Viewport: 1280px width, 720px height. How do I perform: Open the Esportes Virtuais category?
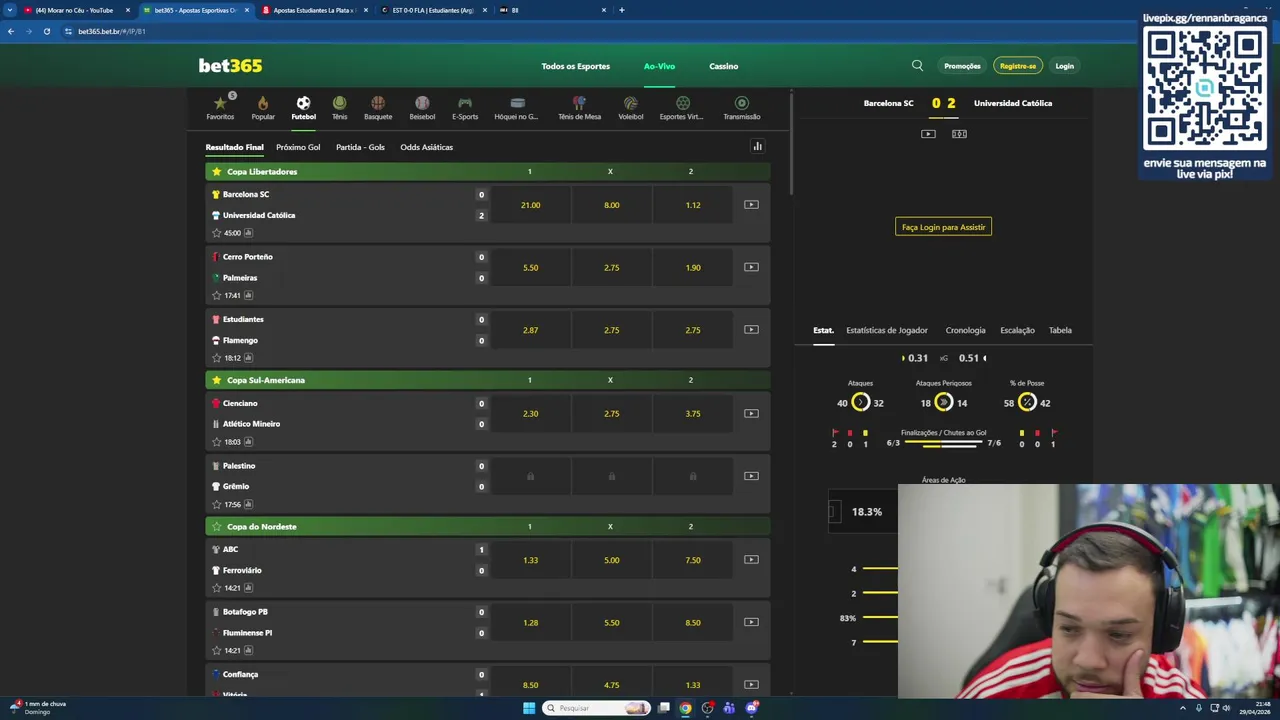[681, 108]
